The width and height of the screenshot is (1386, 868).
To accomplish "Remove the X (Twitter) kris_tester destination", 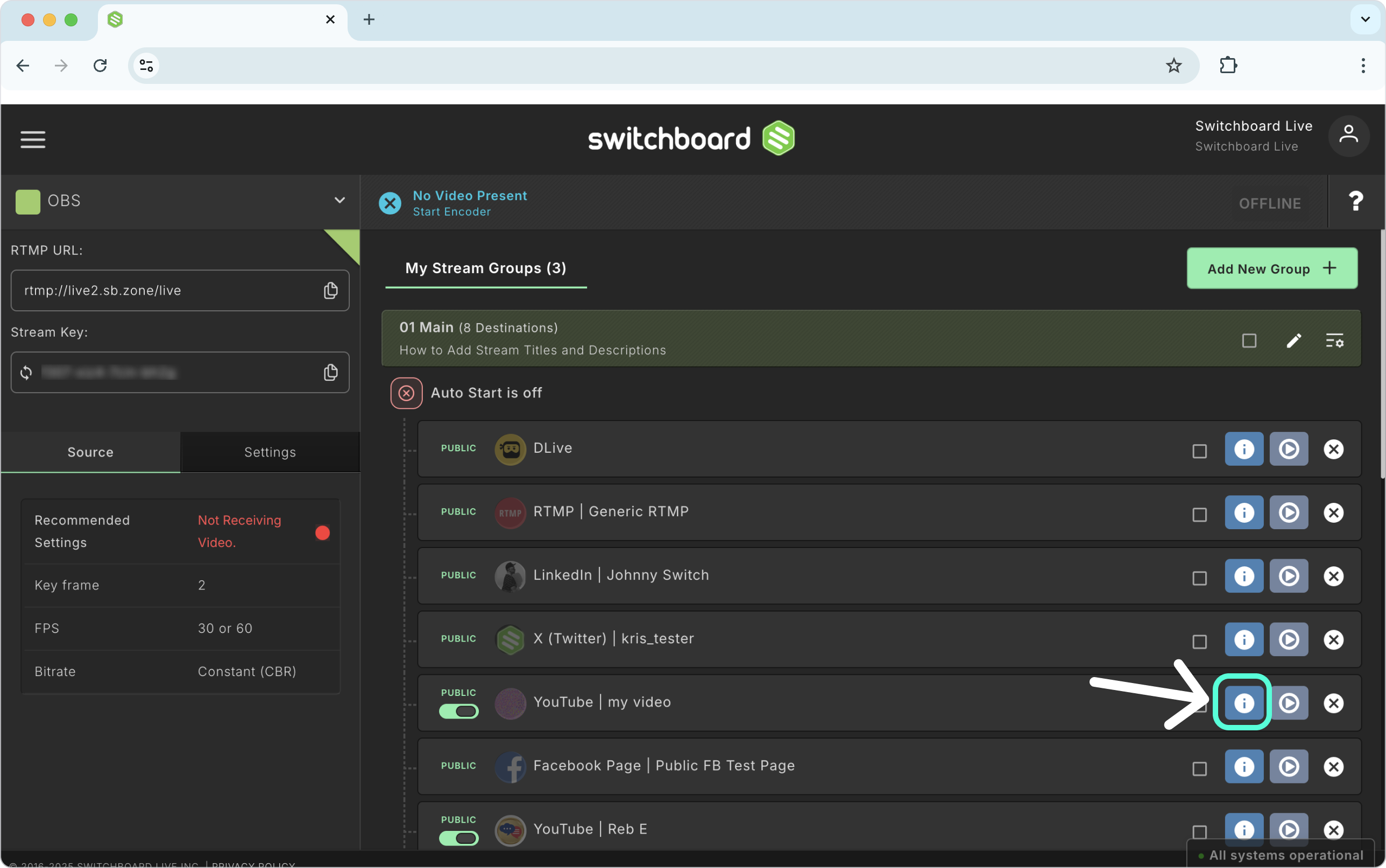I will tap(1333, 639).
